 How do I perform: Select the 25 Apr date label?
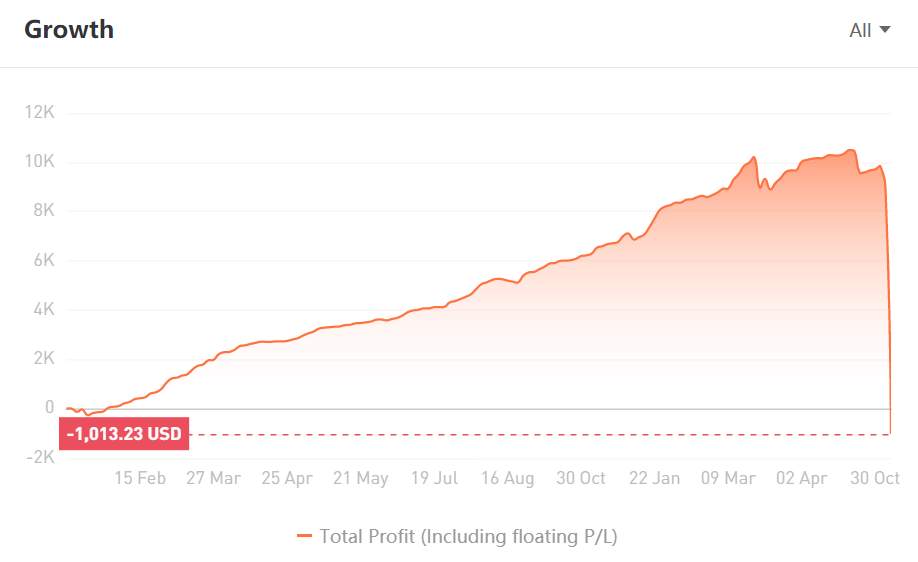point(287,478)
